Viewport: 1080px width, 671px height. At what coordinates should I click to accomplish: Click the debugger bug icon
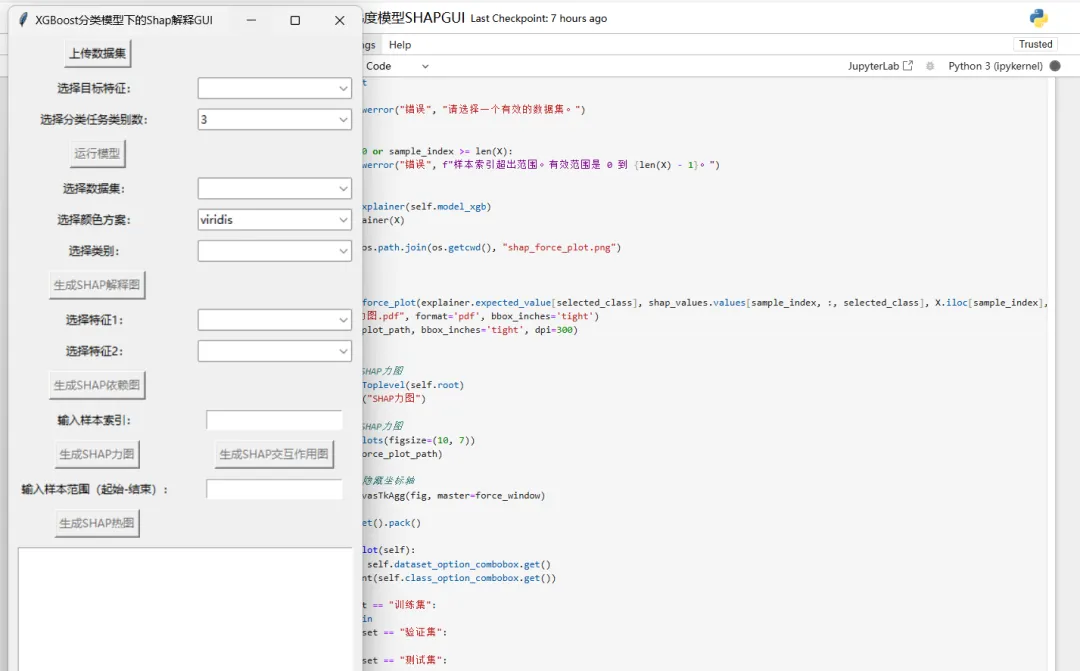pos(930,66)
